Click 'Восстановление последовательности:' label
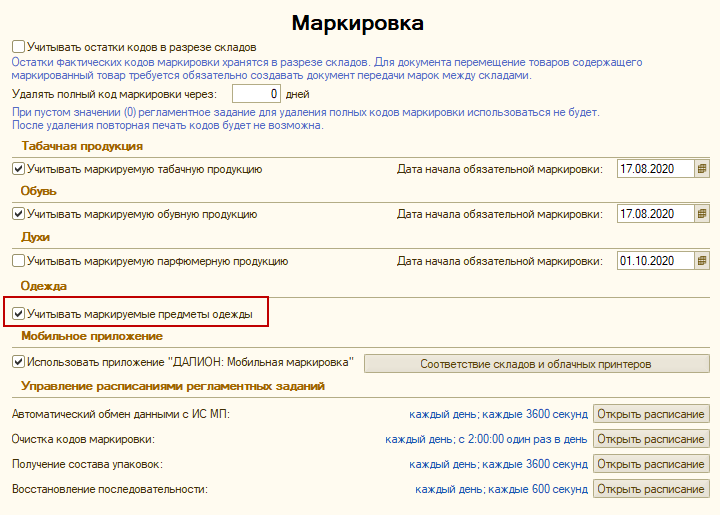This screenshot has height=515, width=720. point(110,489)
